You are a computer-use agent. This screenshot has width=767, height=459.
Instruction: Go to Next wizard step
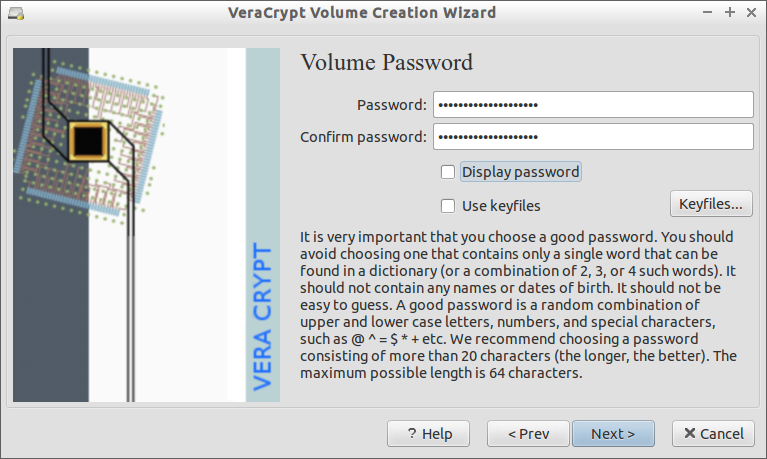point(613,434)
